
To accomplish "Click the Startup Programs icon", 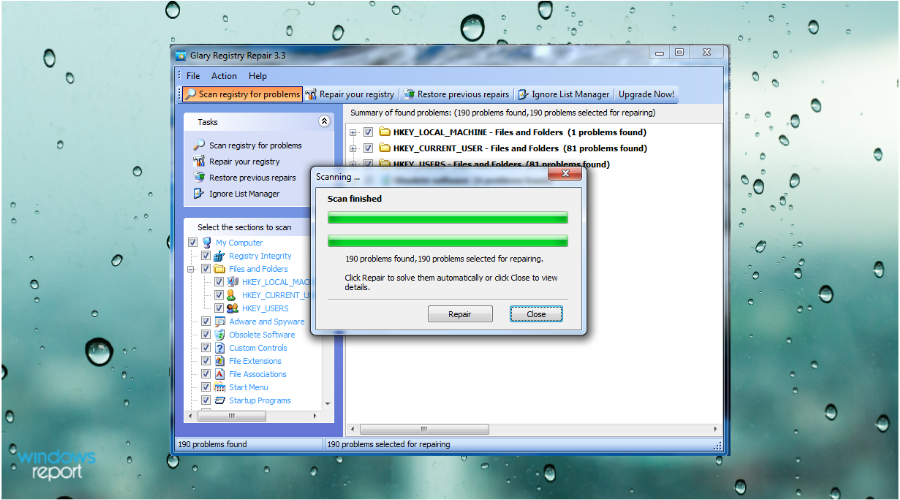I will pyautogui.click(x=219, y=400).
